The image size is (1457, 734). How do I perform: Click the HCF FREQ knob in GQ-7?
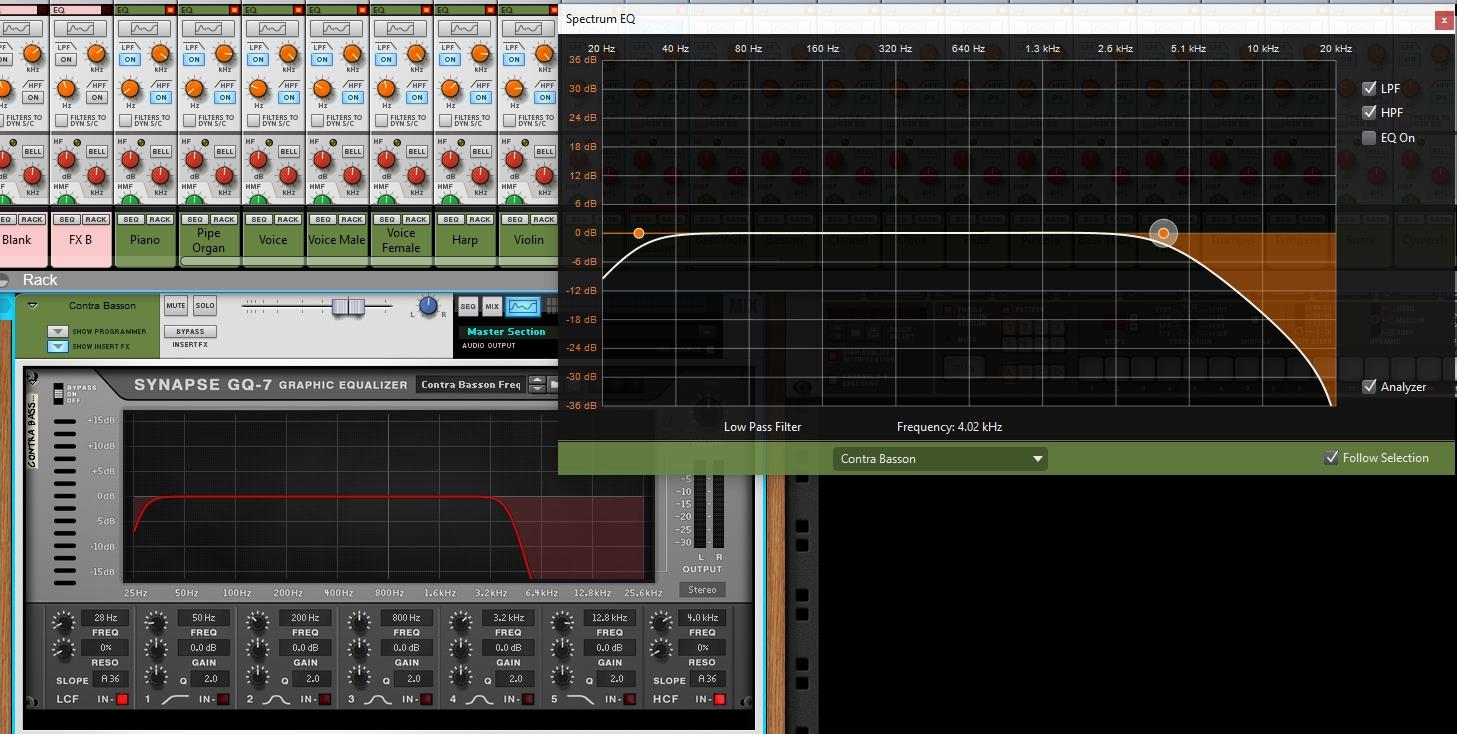[661, 622]
